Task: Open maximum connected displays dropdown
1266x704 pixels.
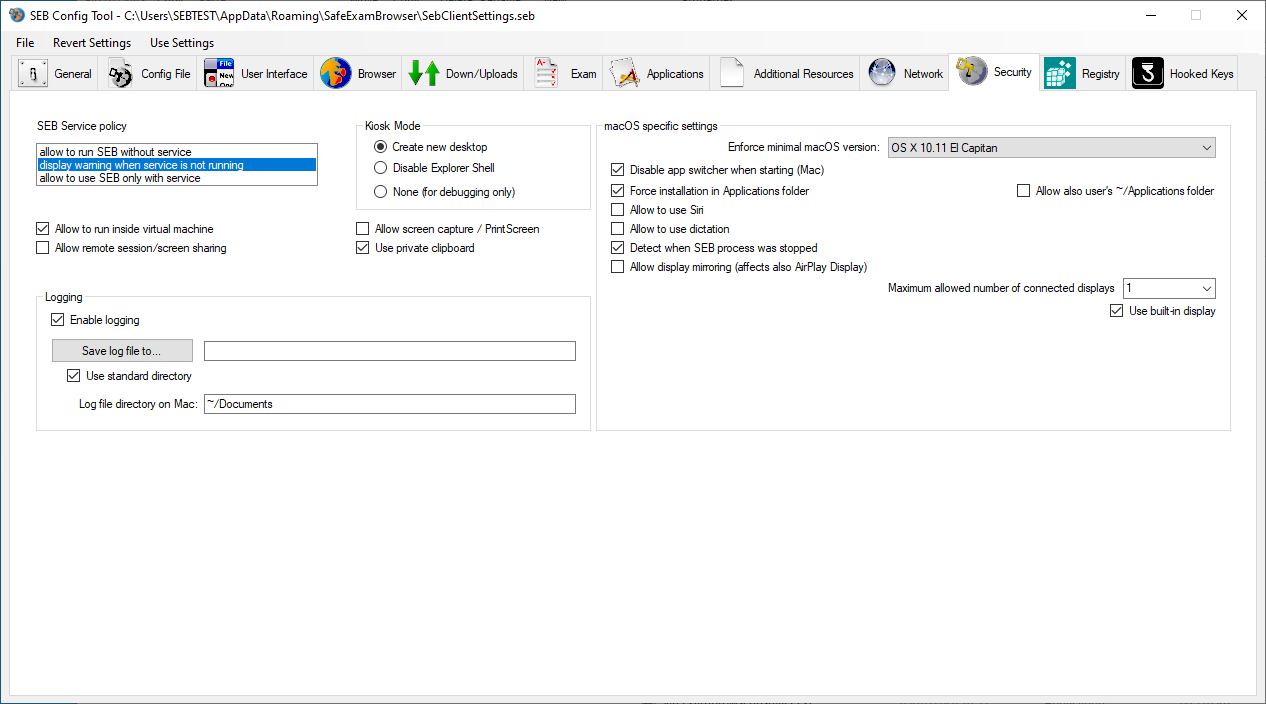Action: click(x=1169, y=288)
